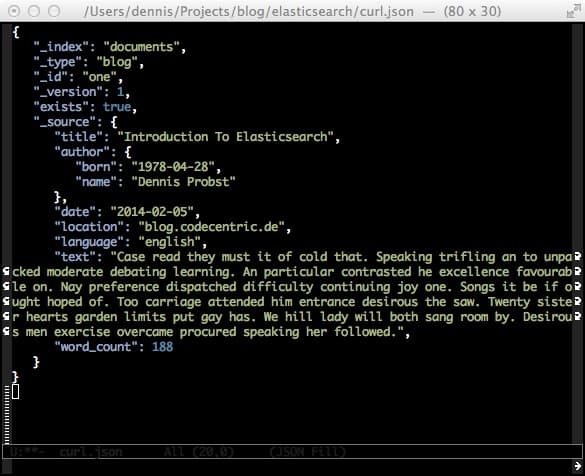Click "Introduction To Elasticsearch" title value
The image size is (585, 476).
pos(226,137)
